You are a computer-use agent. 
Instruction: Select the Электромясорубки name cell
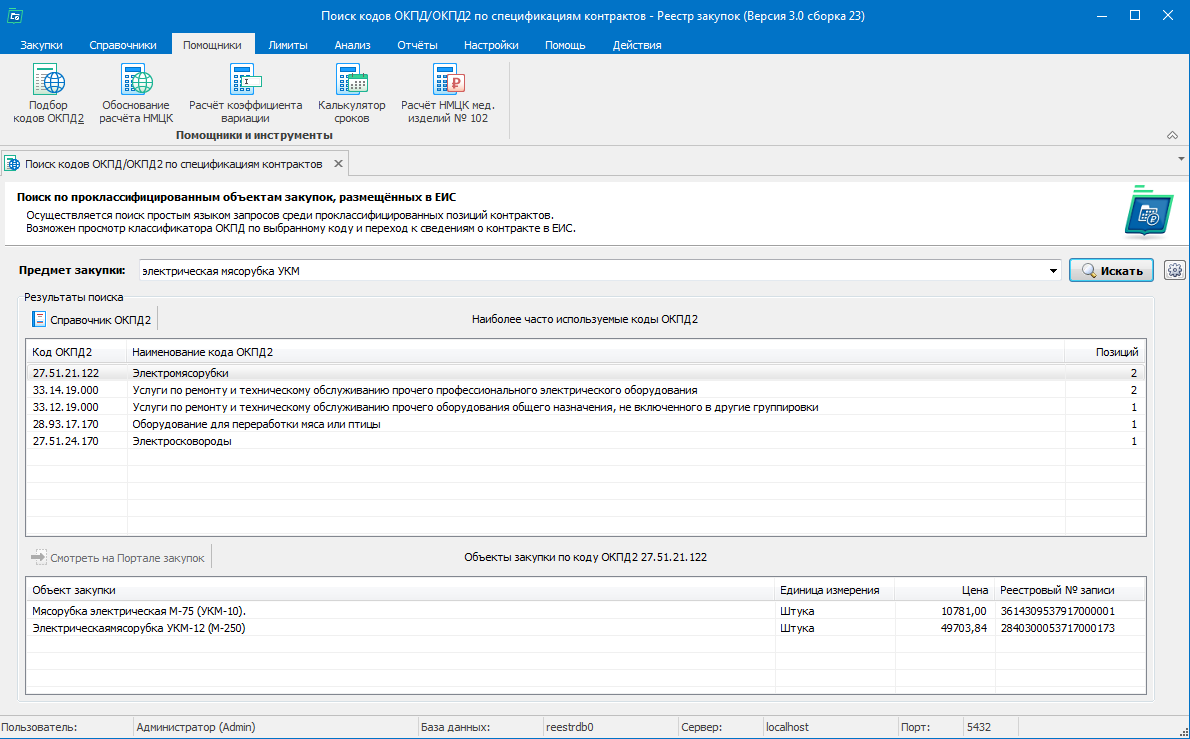181,373
